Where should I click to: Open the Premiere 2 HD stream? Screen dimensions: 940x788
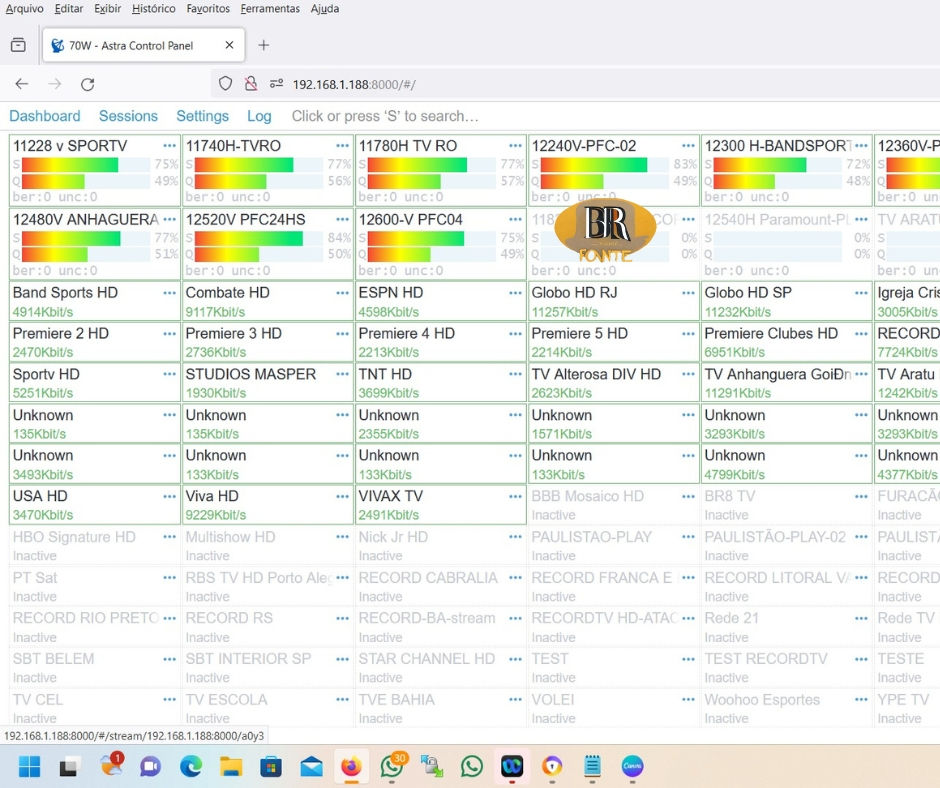pos(95,342)
